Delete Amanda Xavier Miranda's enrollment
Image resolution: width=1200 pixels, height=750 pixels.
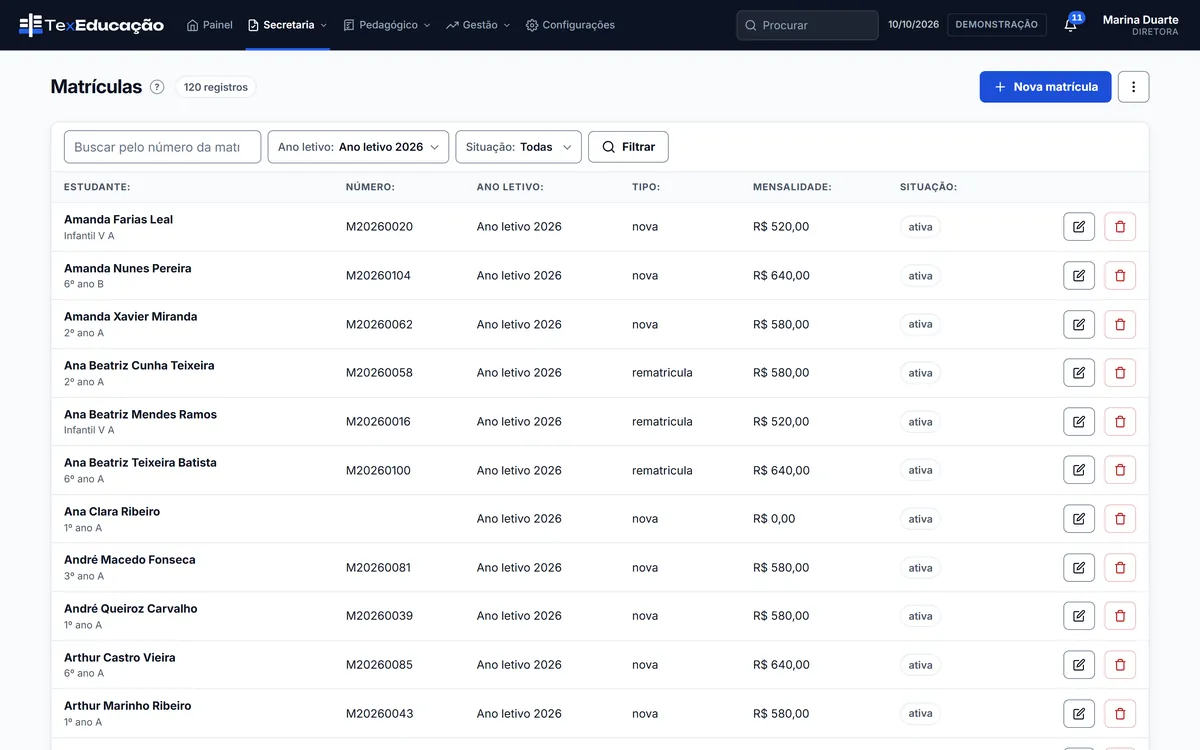pyautogui.click(x=1120, y=324)
